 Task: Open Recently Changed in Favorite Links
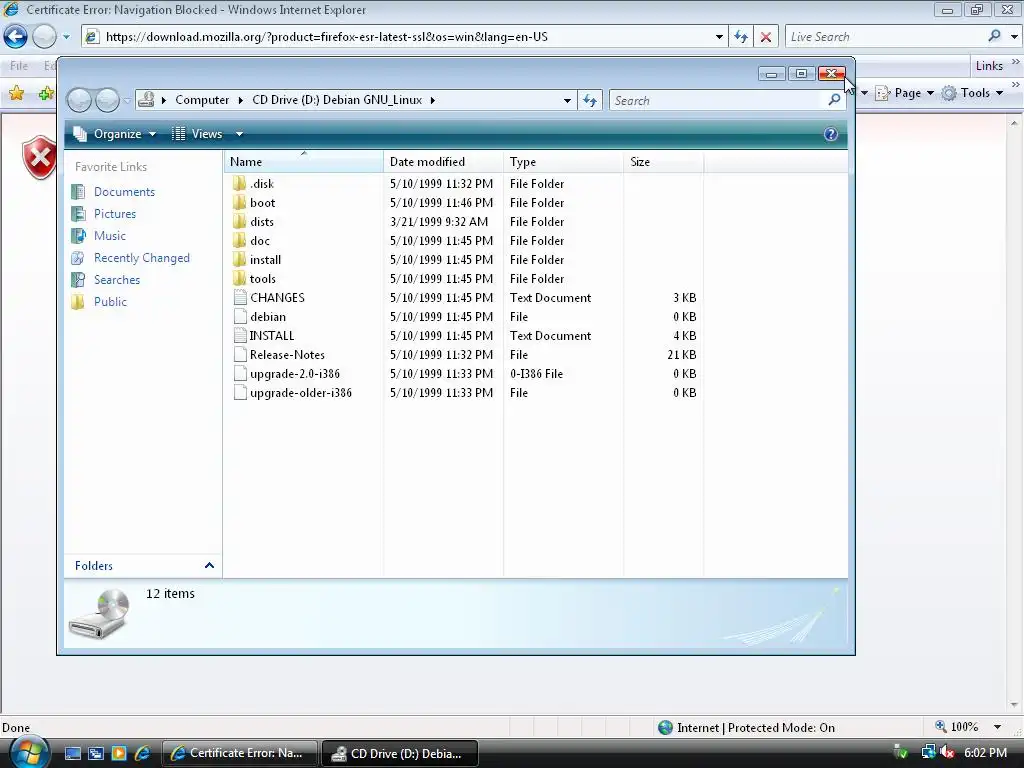pos(141,258)
